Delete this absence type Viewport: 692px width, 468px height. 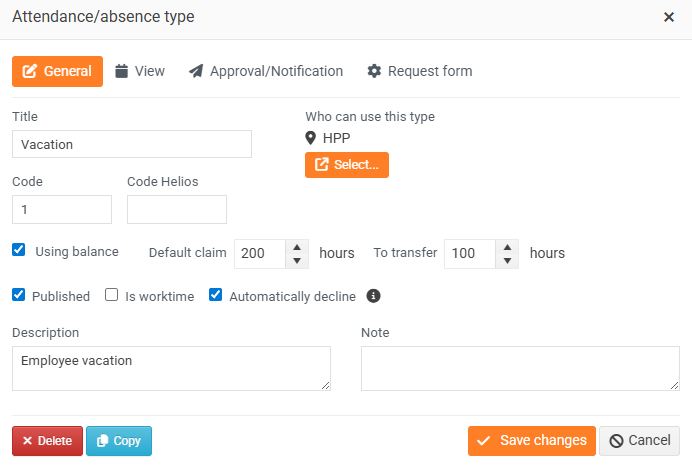coord(47,441)
